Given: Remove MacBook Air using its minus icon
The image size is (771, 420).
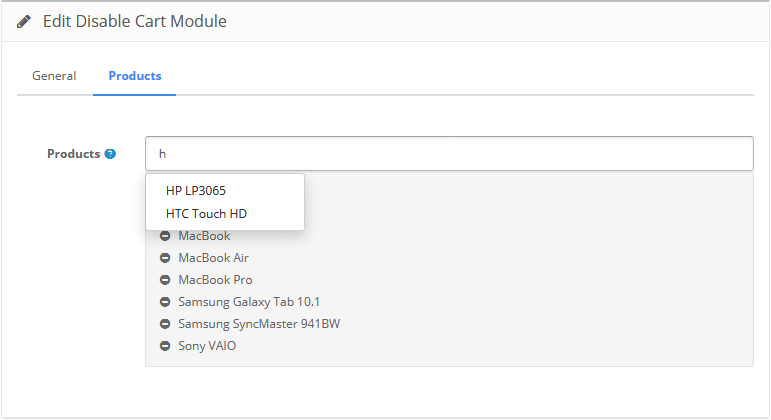Looking at the screenshot, I should click(x=165, y=258).
